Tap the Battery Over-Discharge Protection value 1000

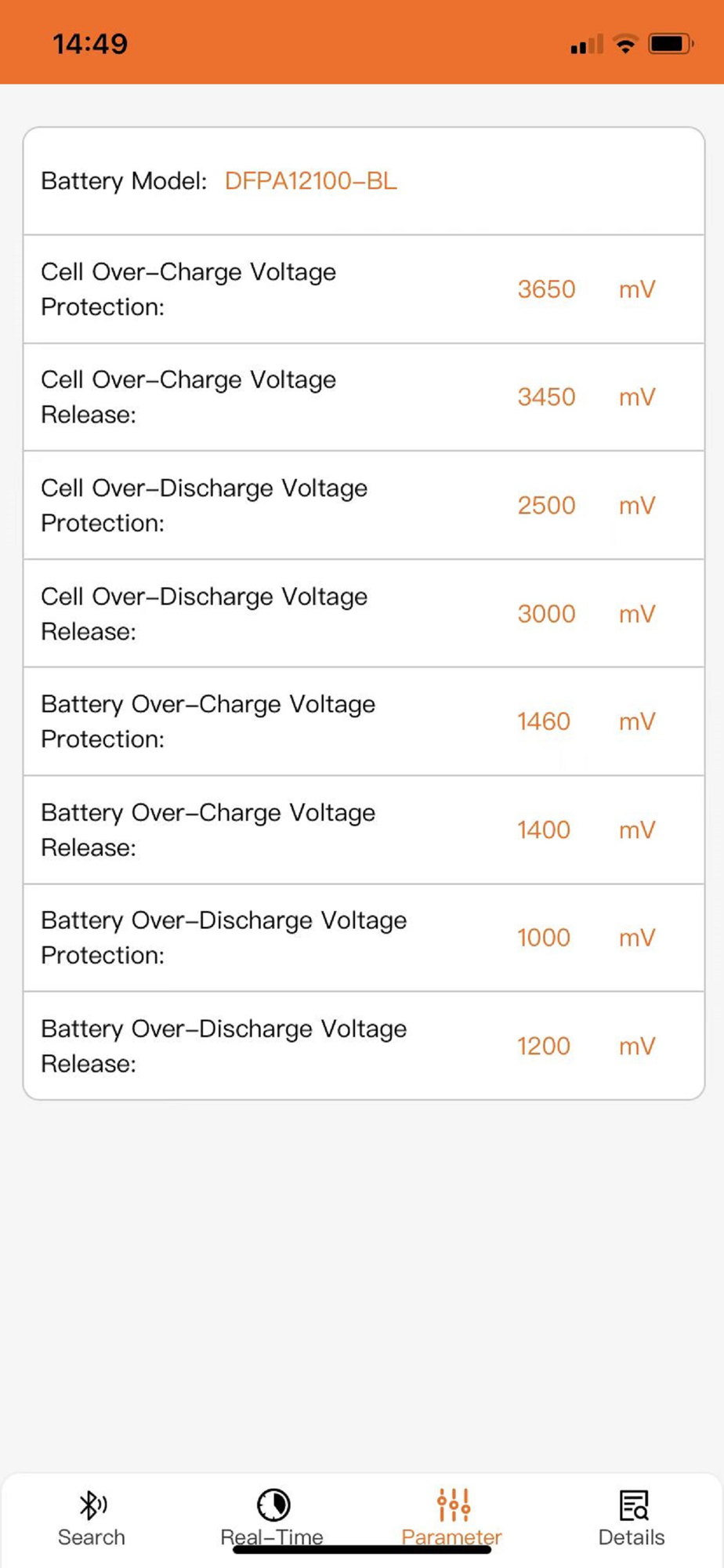coord(544,938)
